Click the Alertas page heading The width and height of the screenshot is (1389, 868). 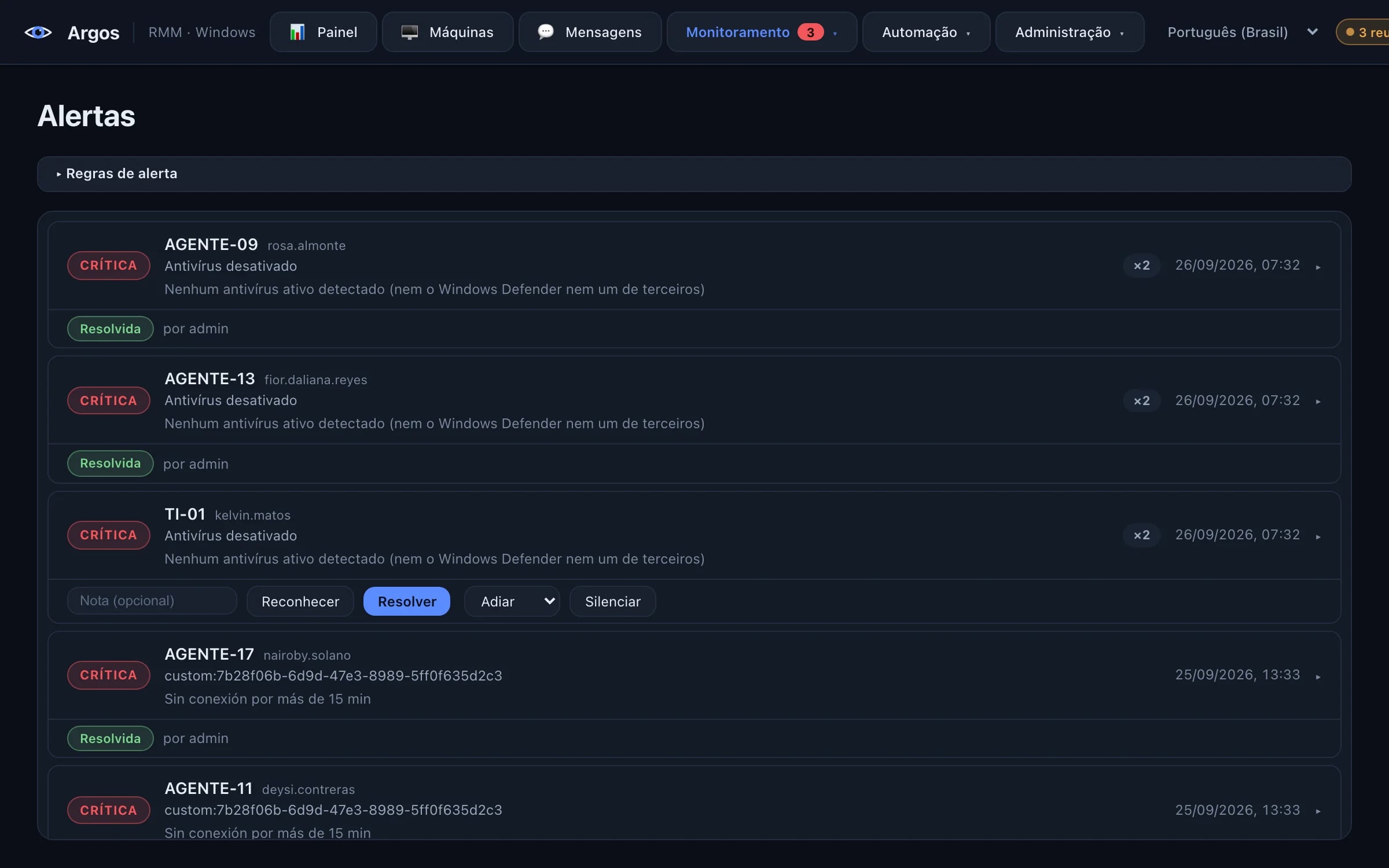[86, 116]
